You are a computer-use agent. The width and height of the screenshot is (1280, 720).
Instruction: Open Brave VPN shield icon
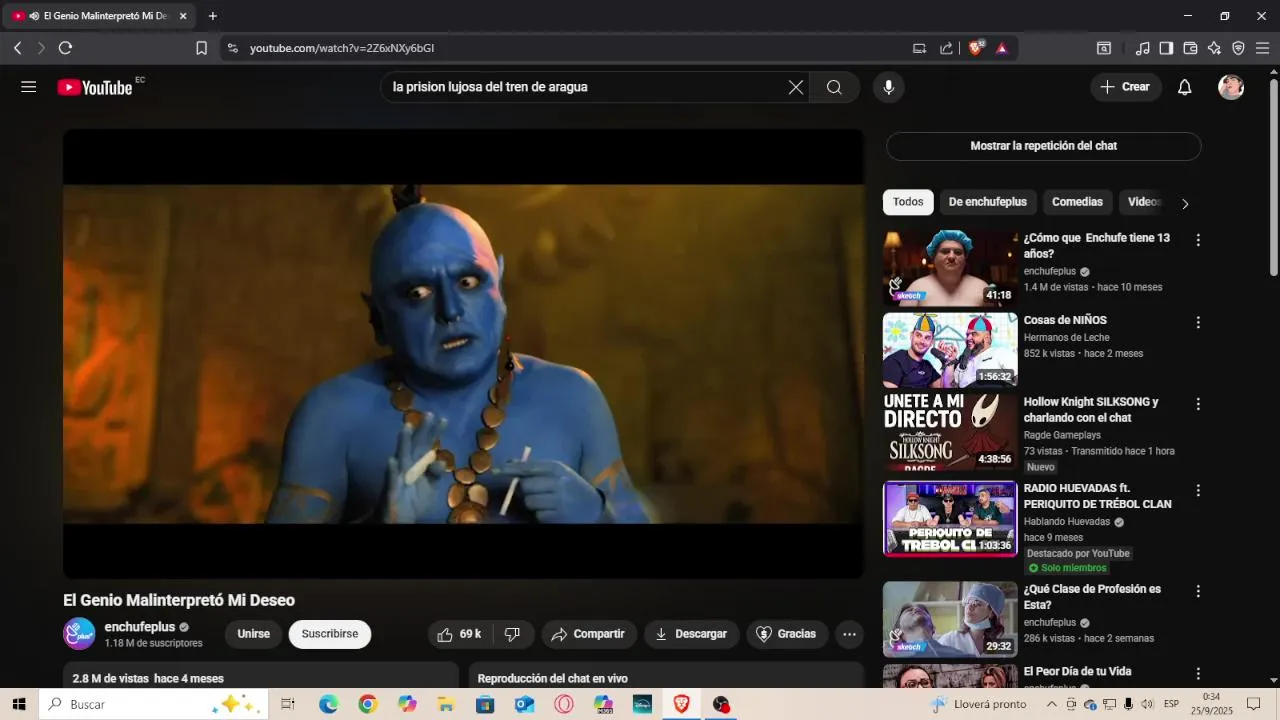coord(1238,48)
